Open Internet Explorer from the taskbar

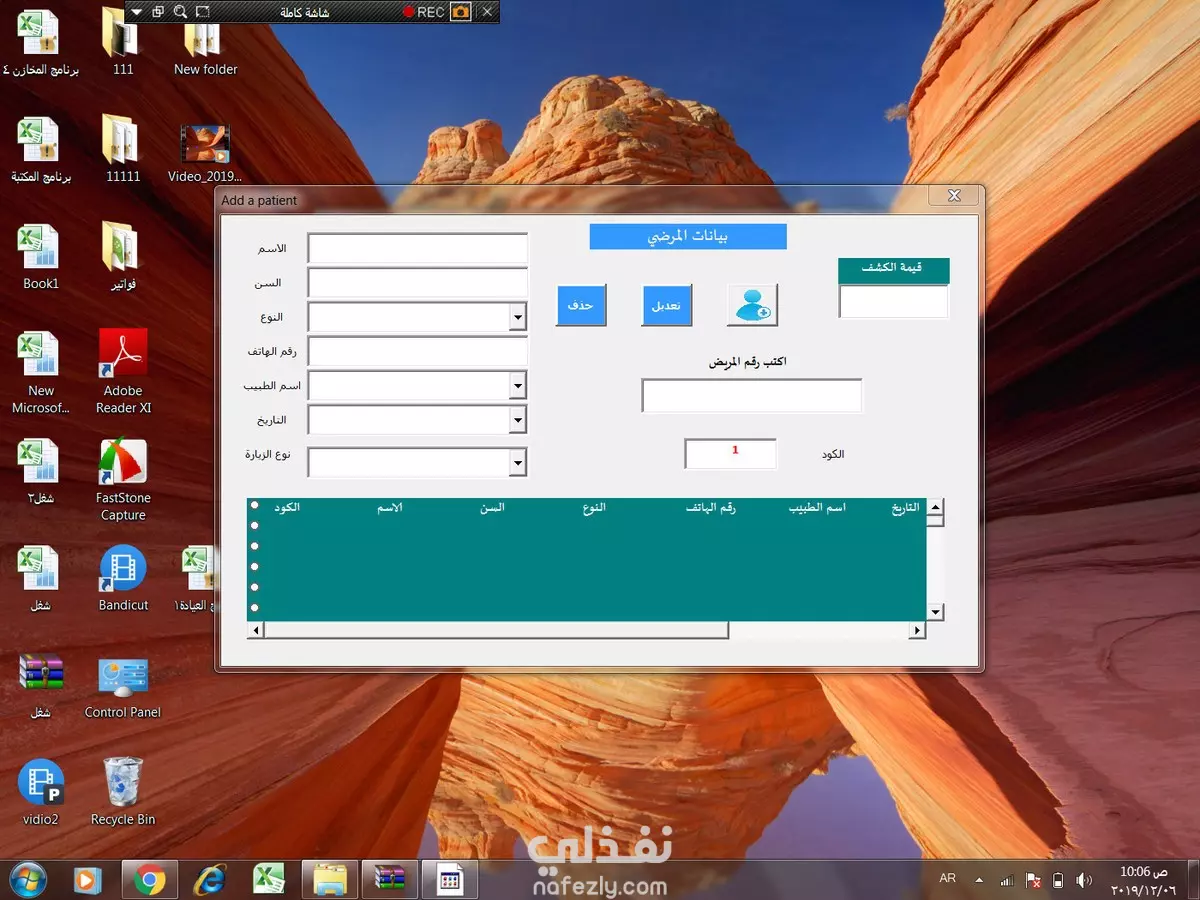(x=209, y=880)
